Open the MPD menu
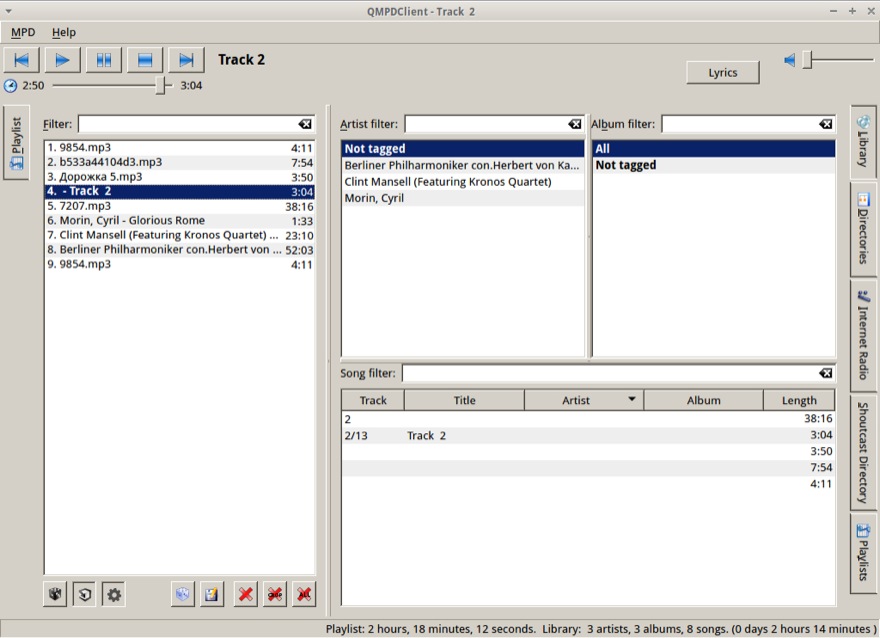The height and width of the screenshot is (638, 880). pos(23,32)
